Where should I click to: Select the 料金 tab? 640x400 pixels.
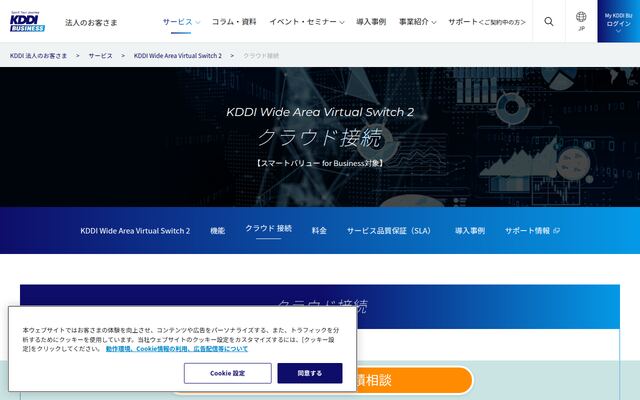(x=319, y=231)
